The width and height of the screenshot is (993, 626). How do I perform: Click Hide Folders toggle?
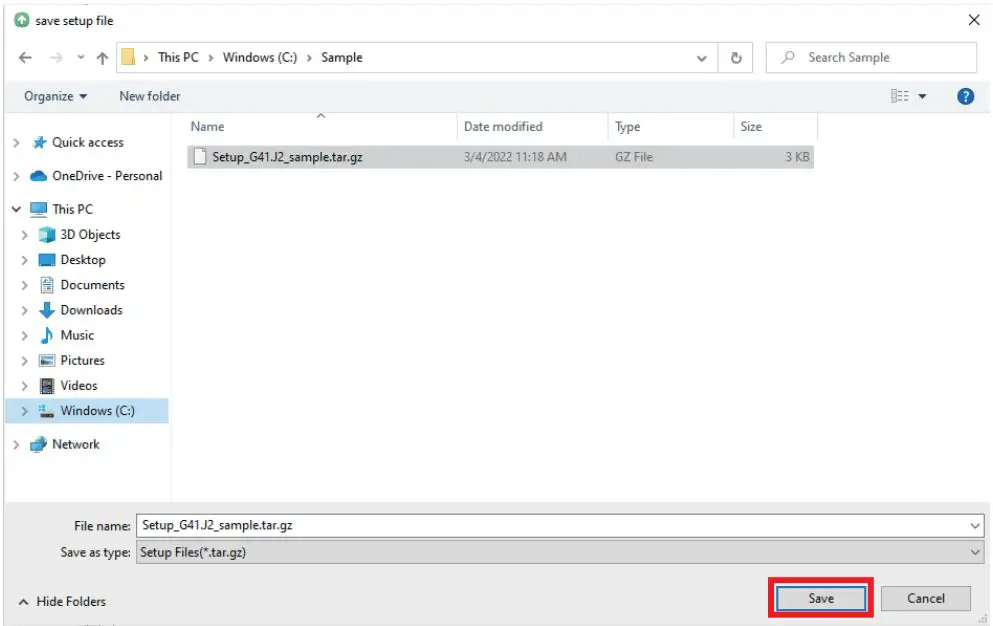62,602
